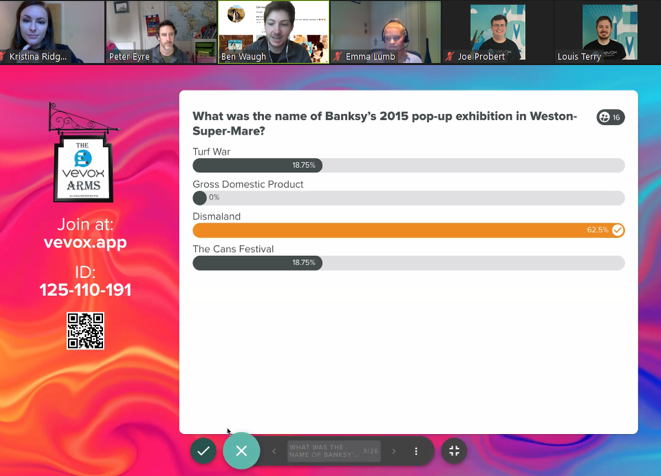This screenshot has width=661, height=476.
Task: Exit full screen with the collapse icon
Action: 454,451
